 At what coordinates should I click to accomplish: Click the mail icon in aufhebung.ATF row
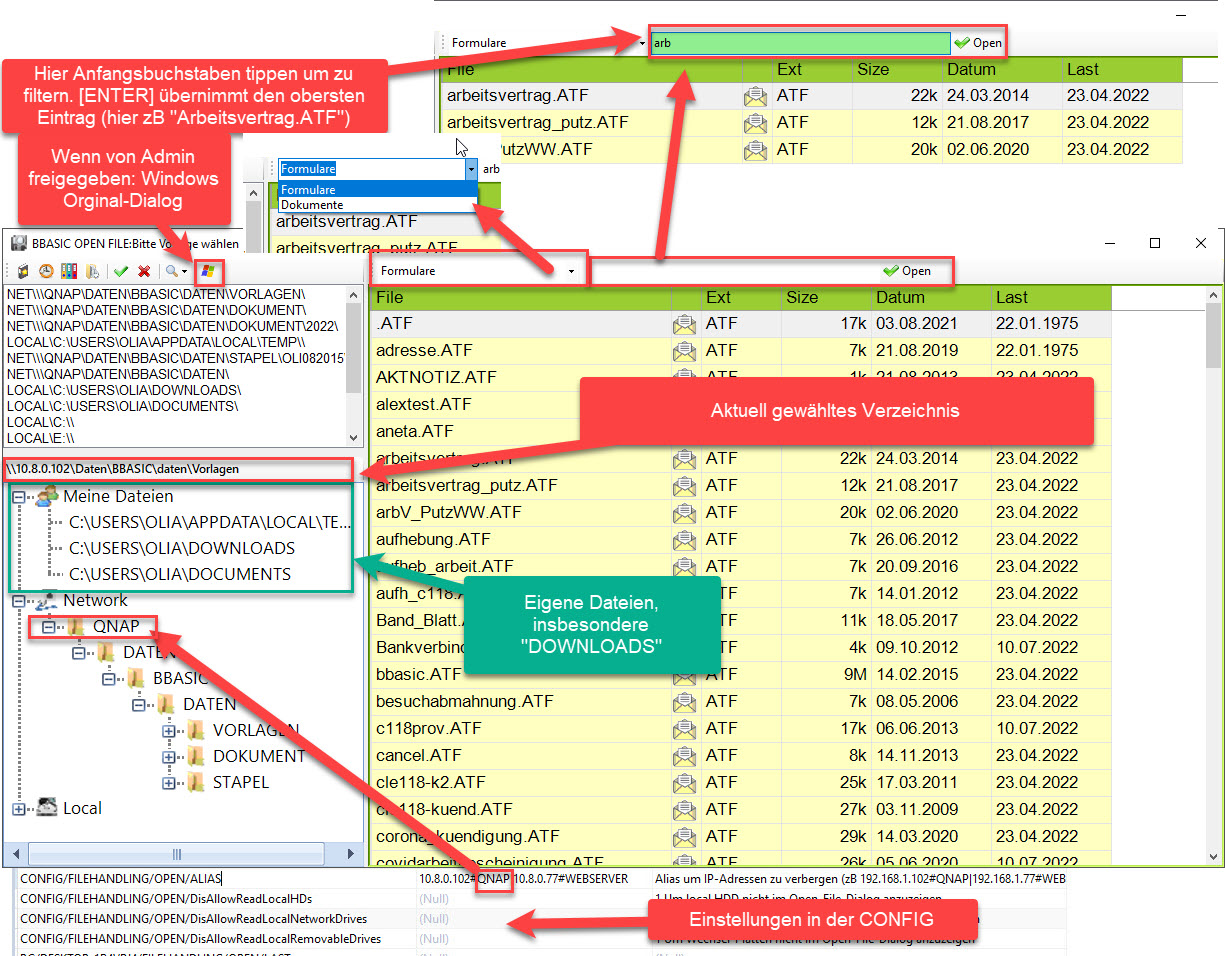click(x=684, y=540)
